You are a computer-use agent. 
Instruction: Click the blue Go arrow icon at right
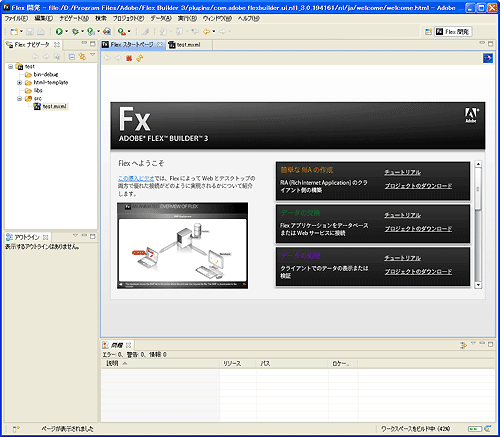(488, 58)
